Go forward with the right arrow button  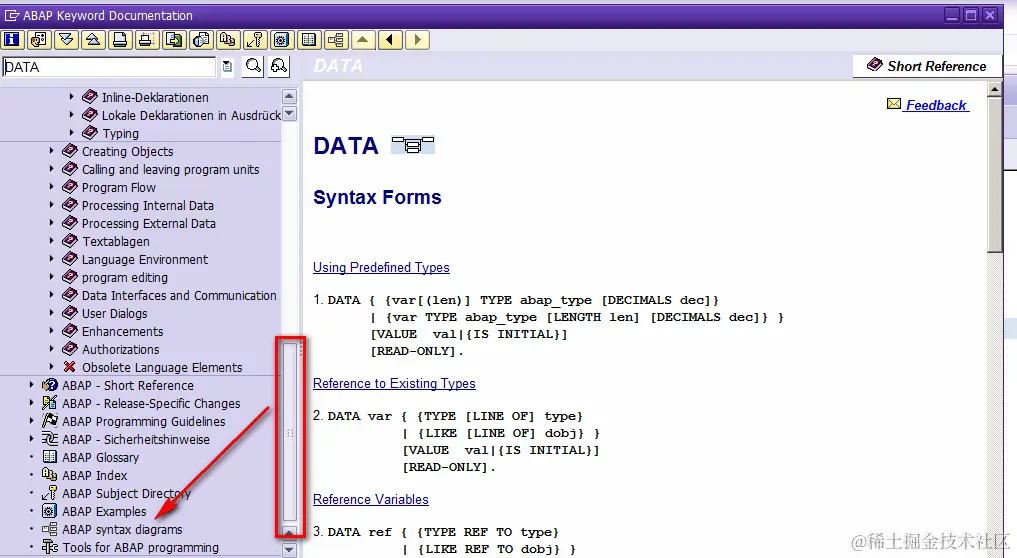tap(417, 40)
